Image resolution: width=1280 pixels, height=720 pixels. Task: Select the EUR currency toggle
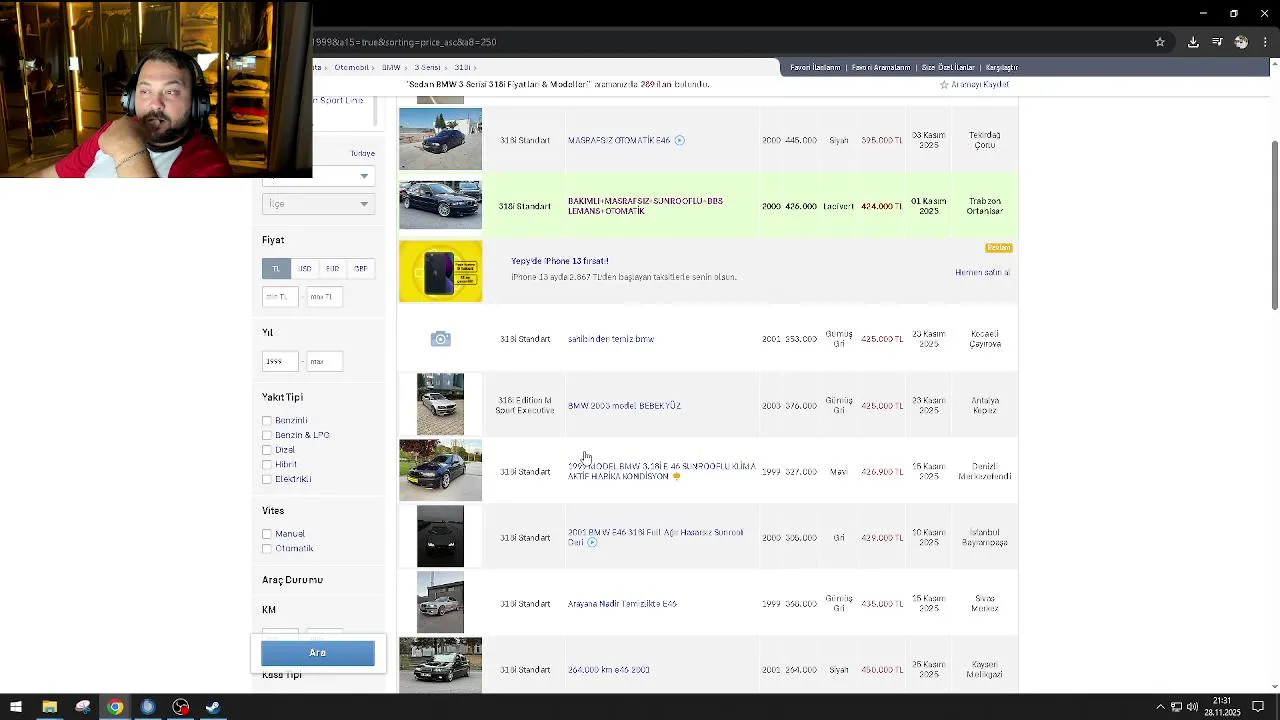click(332, 268)
